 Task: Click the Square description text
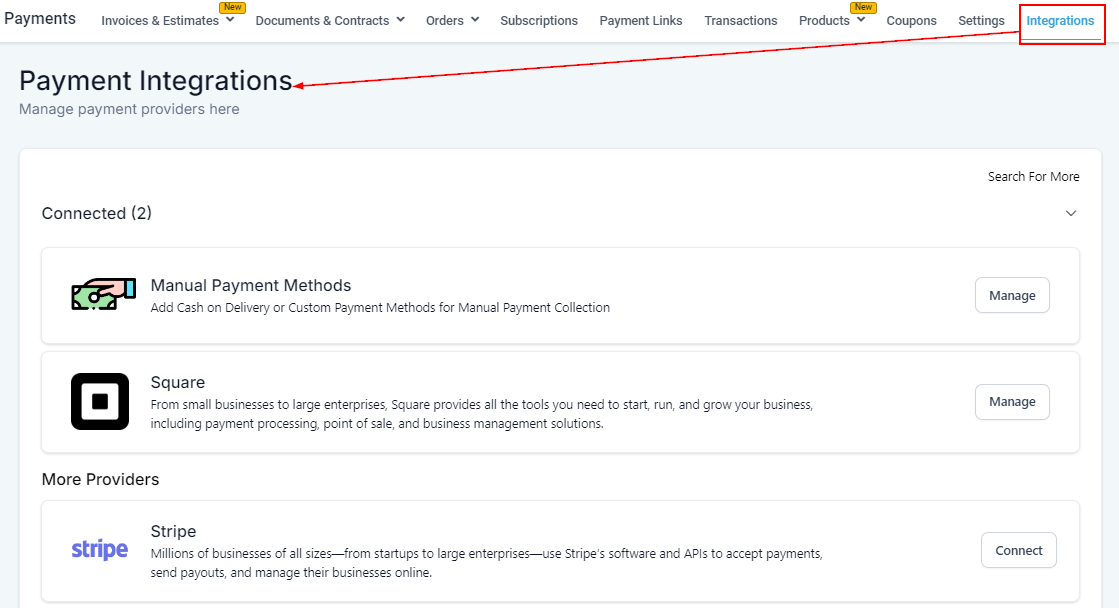click(x=482, y=414)
